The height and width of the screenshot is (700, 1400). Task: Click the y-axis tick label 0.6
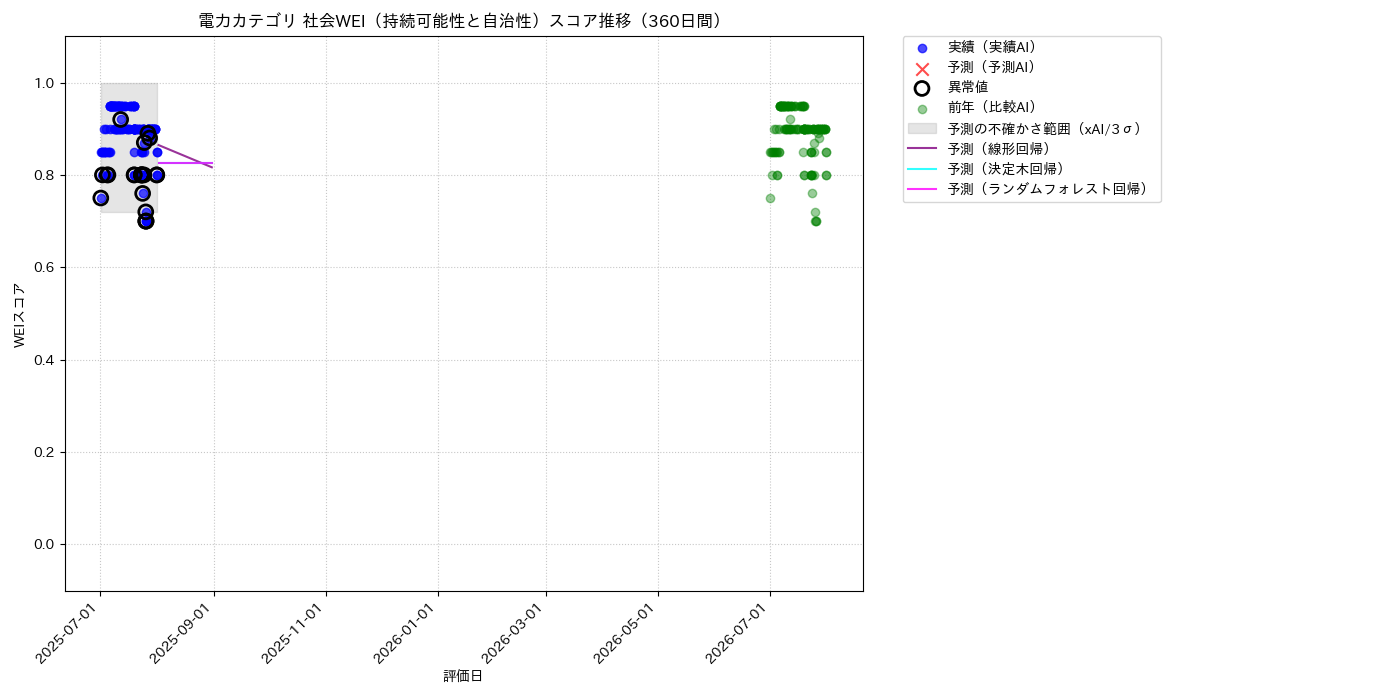(46, 268)
